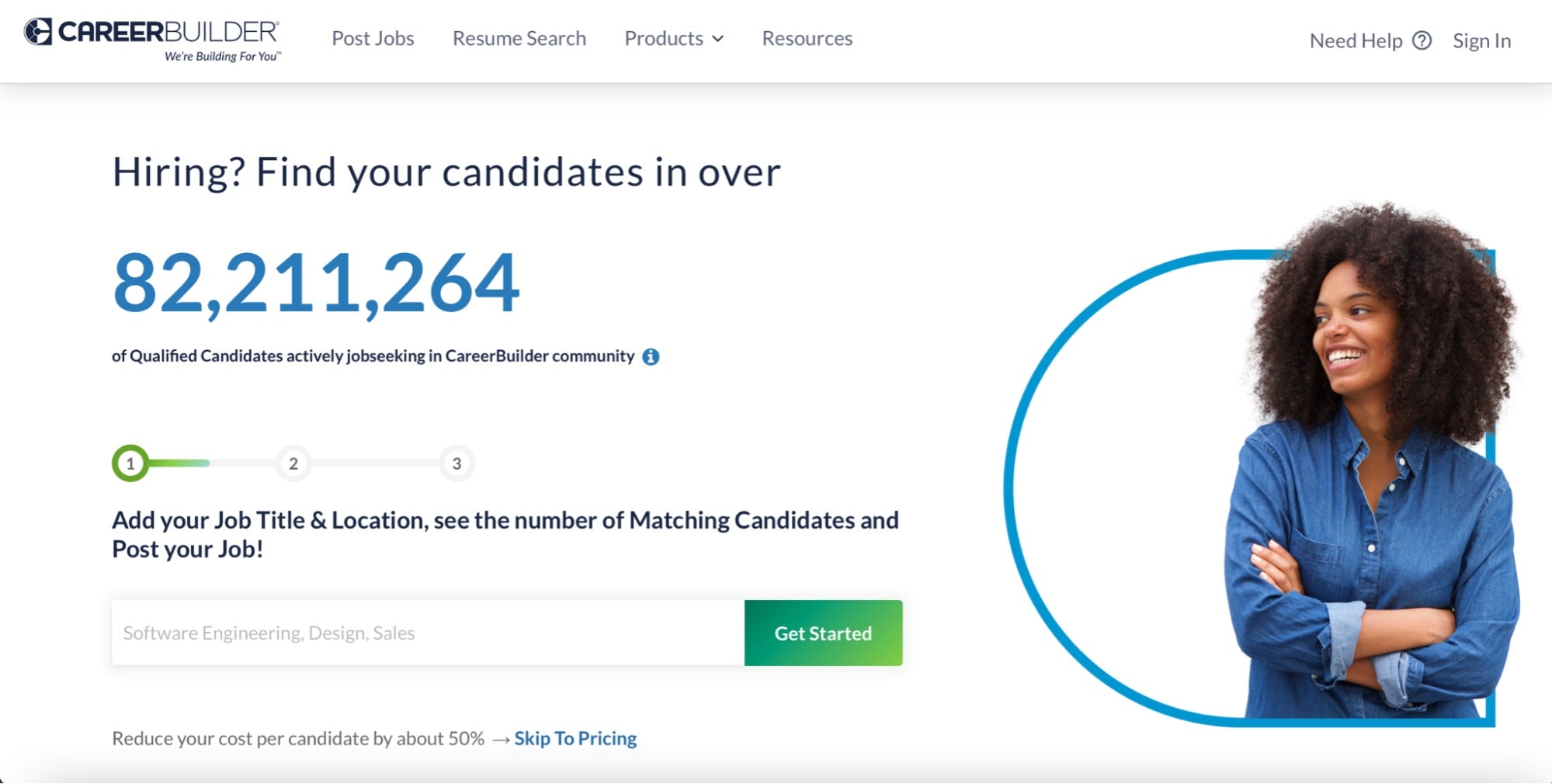Click the Need Help text link
Viewport: 1552px width, 784px height.
(x=1356, y=40)
